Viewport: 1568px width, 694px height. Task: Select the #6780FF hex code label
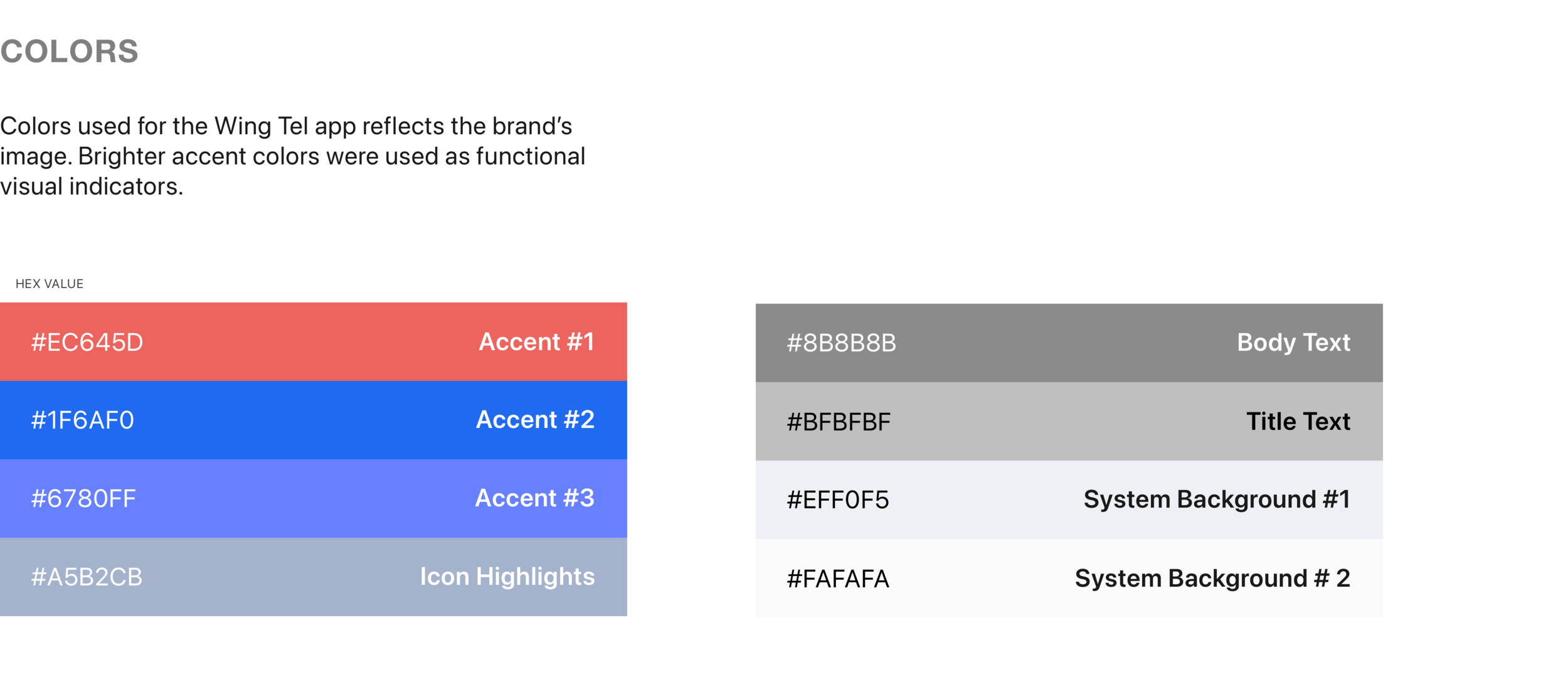tap(83, 499)
